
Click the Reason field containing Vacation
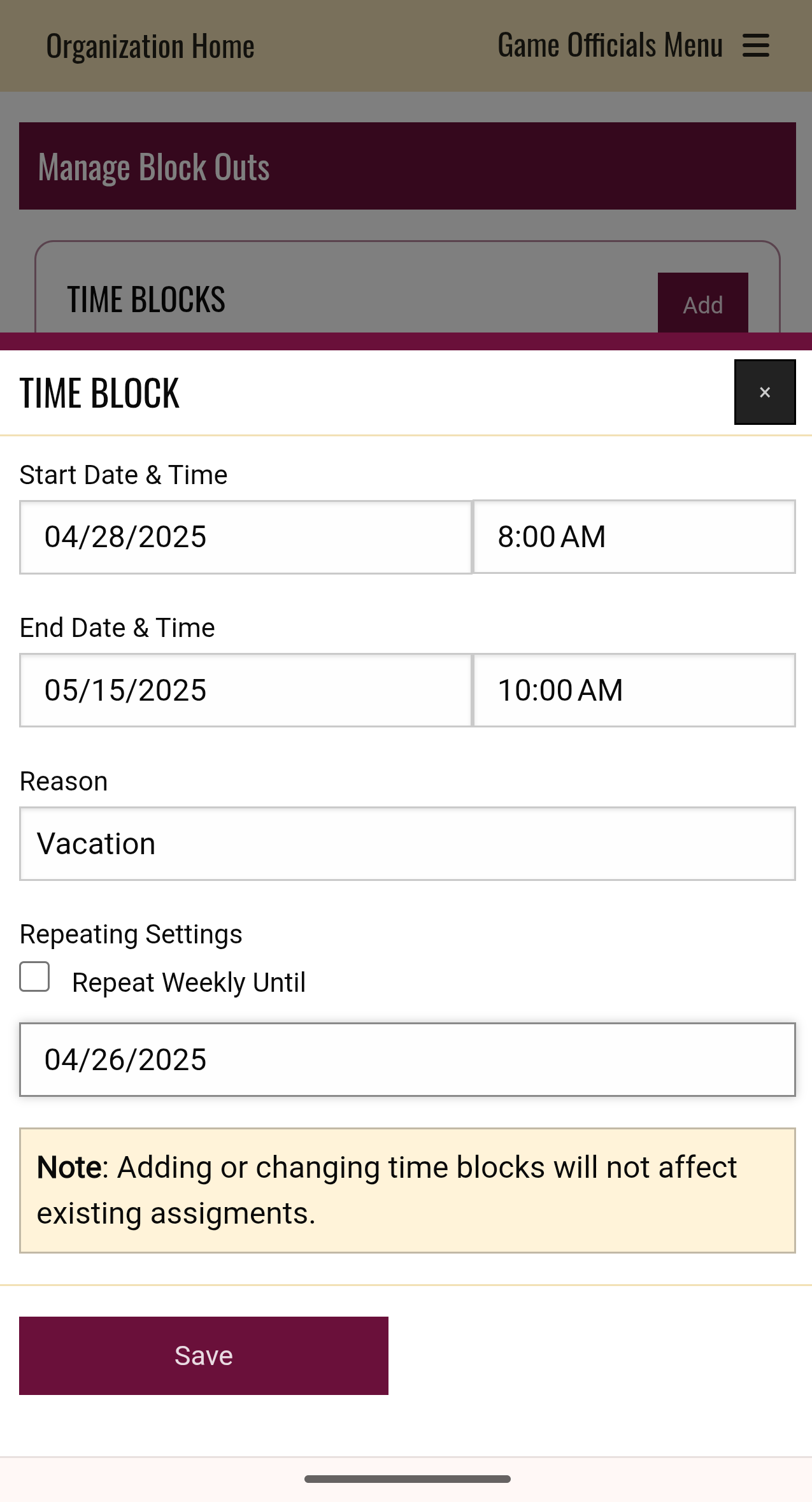[x=407, y=844]
